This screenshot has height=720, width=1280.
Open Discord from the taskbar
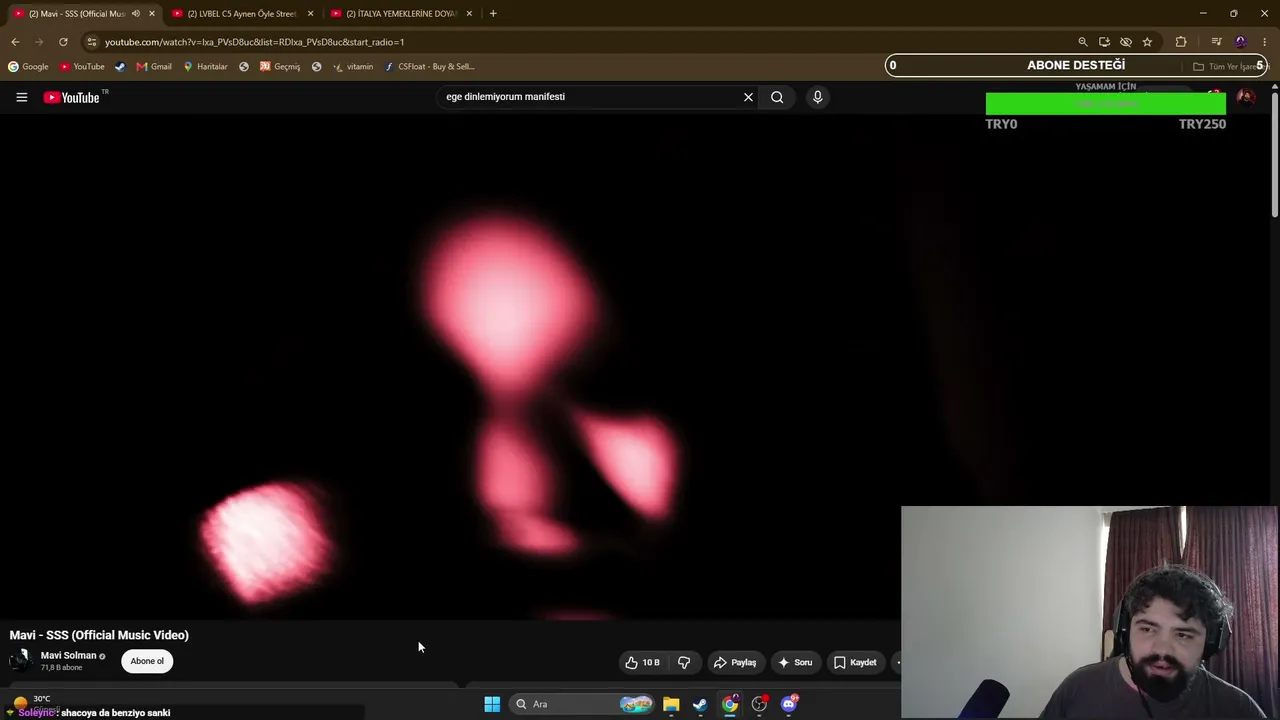click(789, 704)
